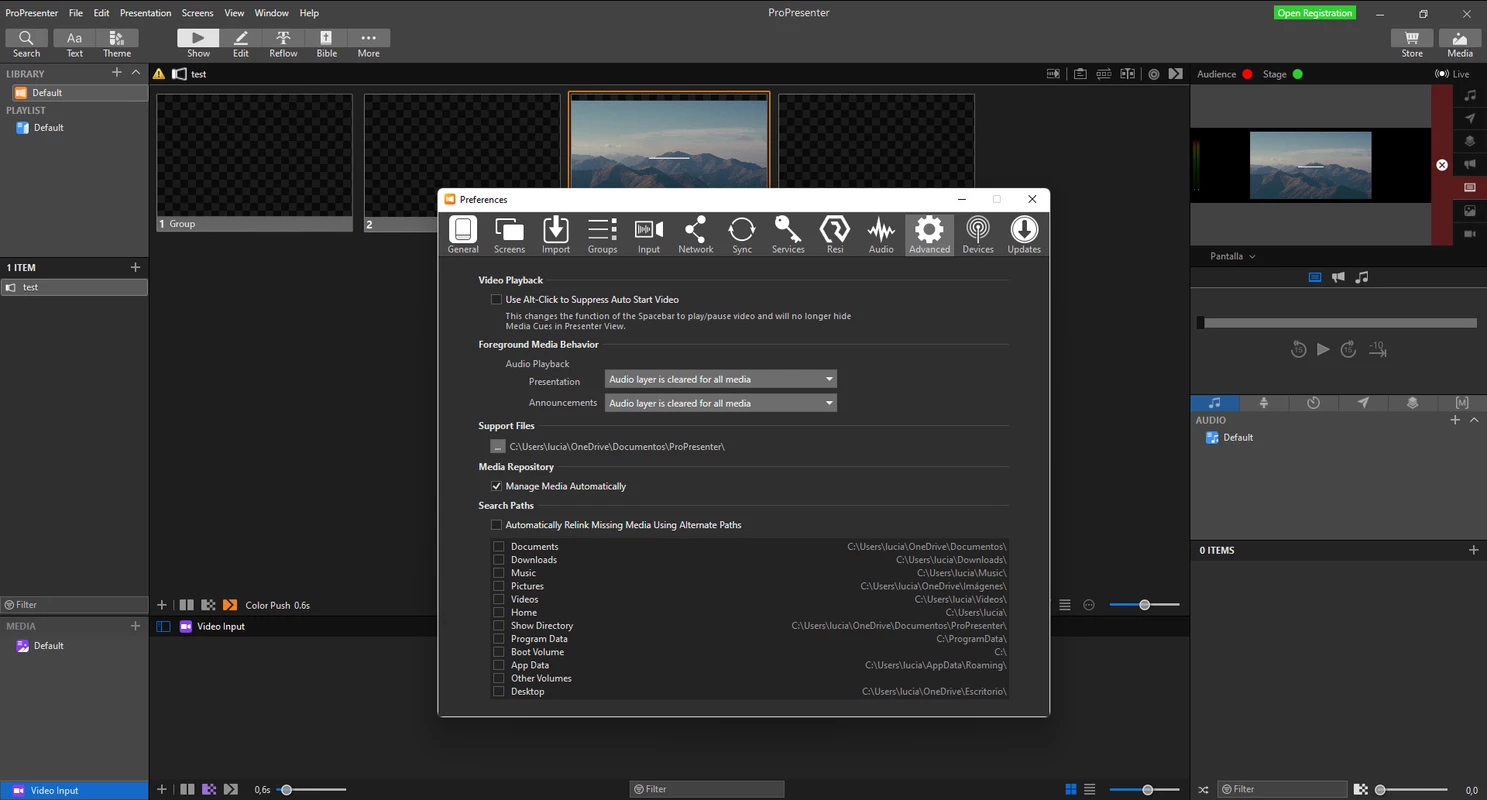
Task: Browse support files with the ... button
Action: (498, 446)
